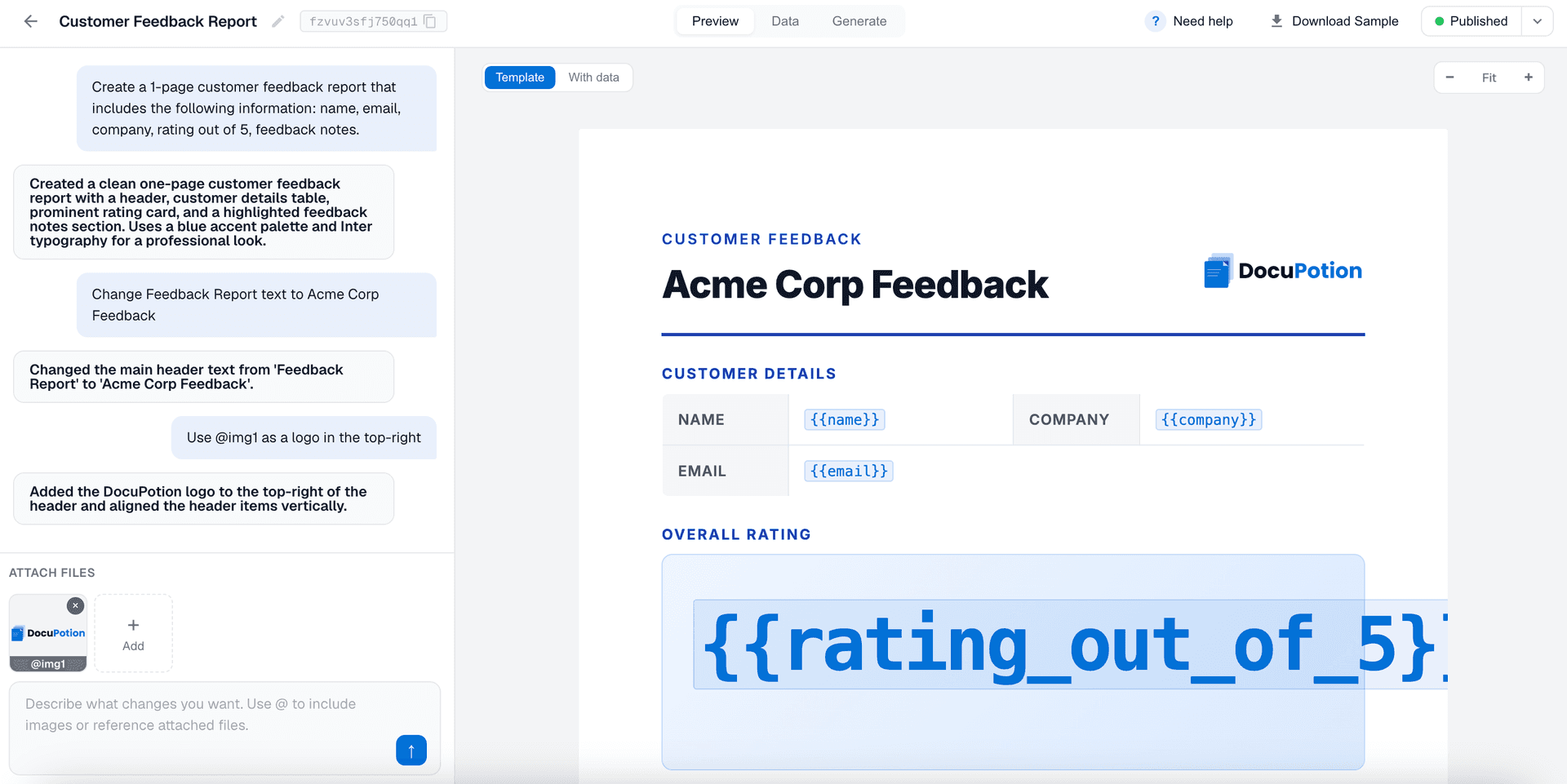This screenshot has height=784, width=1567.
Task: Go back using the left arrow
Action: (30, 21)
